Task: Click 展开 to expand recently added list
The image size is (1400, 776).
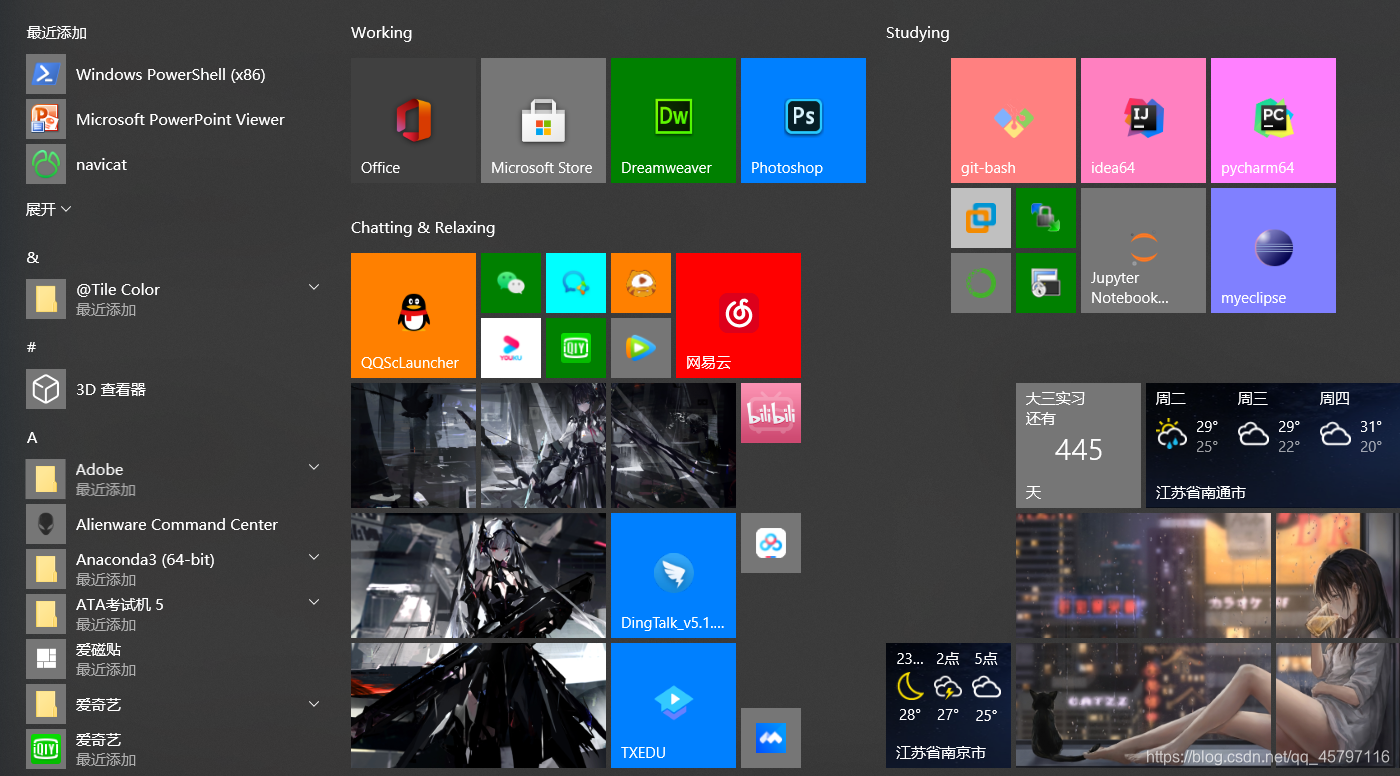Action: tap(49, 209)
